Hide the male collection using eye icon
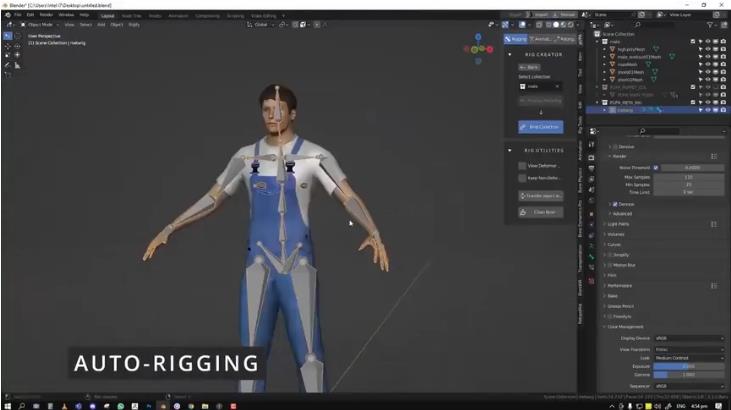Screen dimensions: 731x410 (x=708, y=42)
